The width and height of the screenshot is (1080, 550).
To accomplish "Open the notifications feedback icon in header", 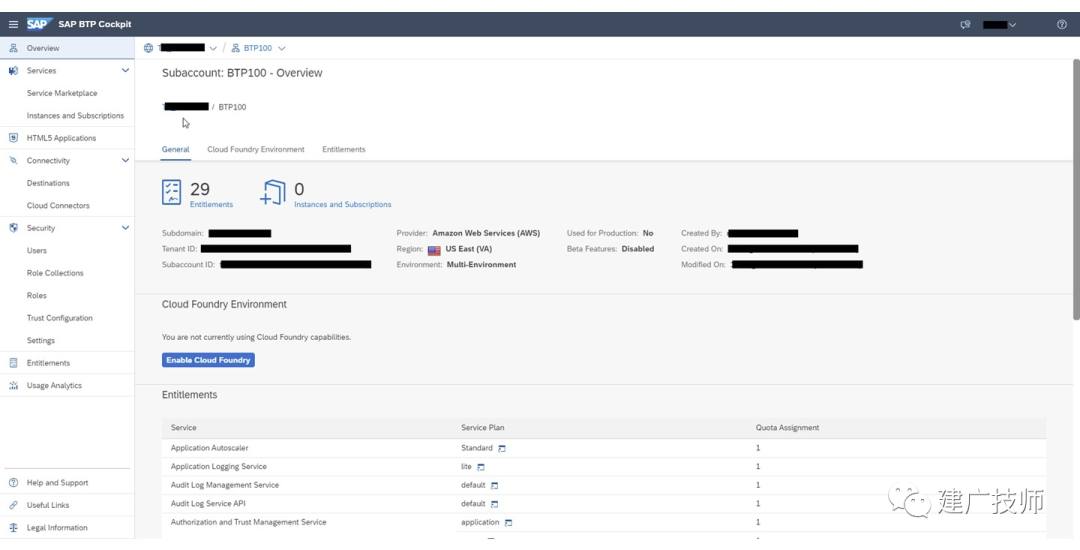I will click(x=965, y=24).
